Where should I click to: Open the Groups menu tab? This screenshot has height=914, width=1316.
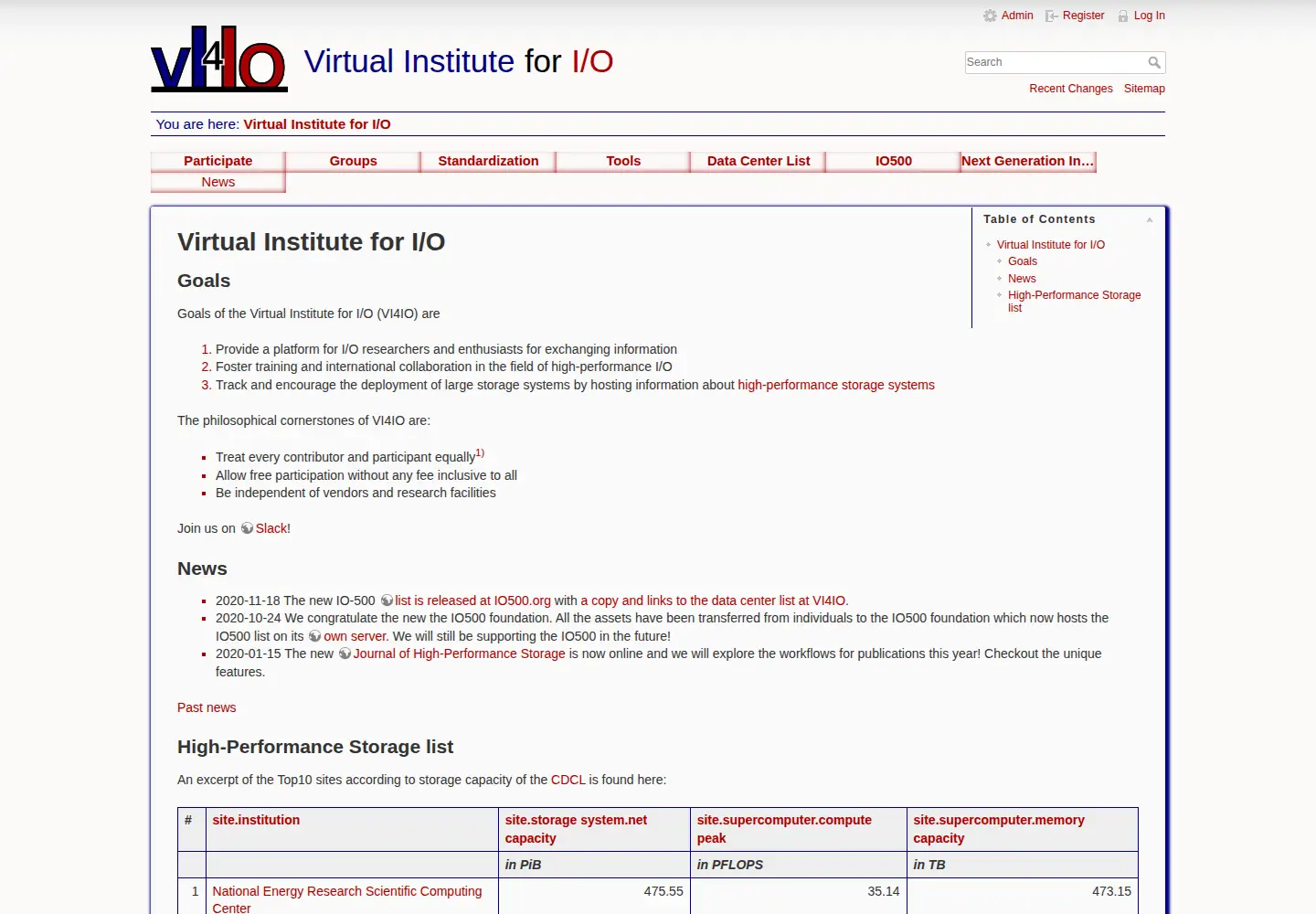click(354, 161)
